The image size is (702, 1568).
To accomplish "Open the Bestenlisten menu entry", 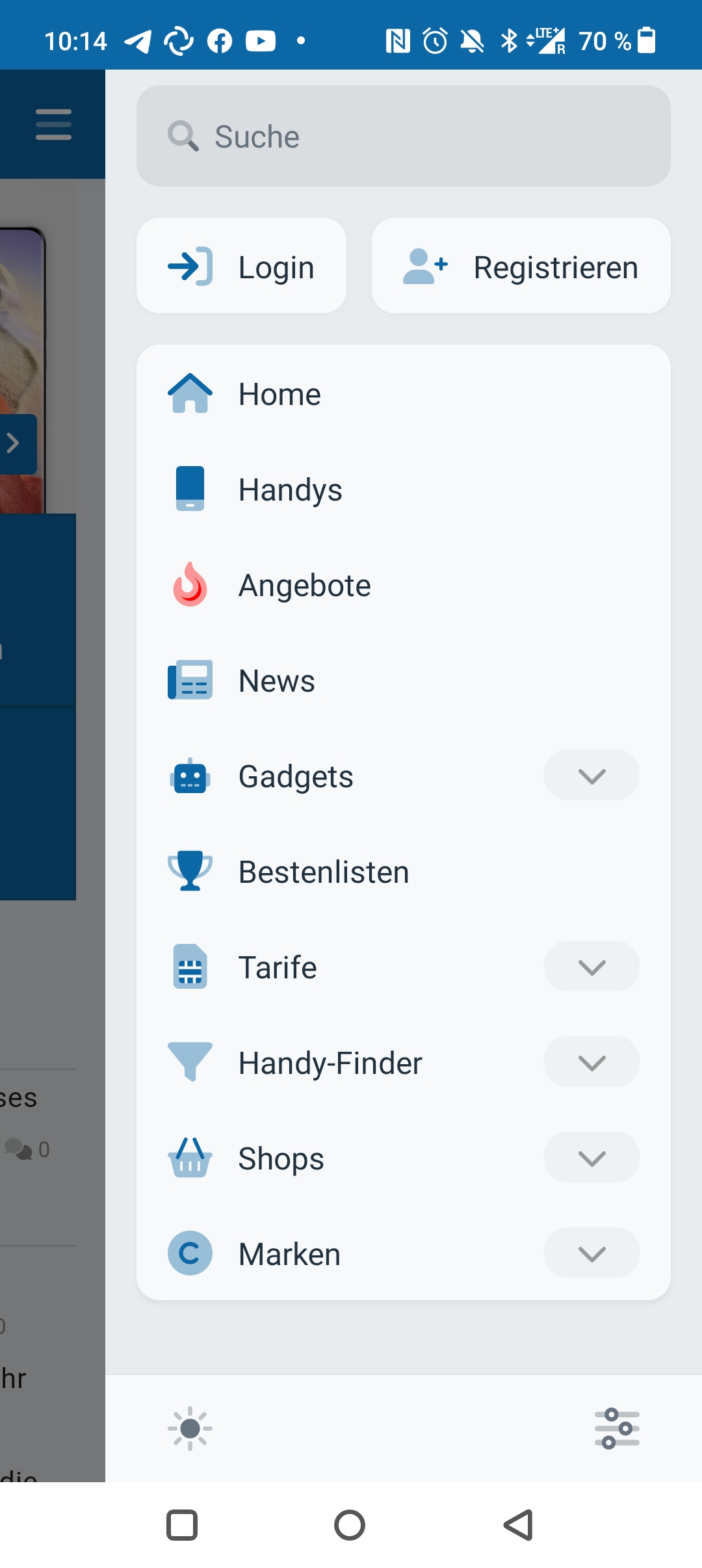I will [404, 871].
